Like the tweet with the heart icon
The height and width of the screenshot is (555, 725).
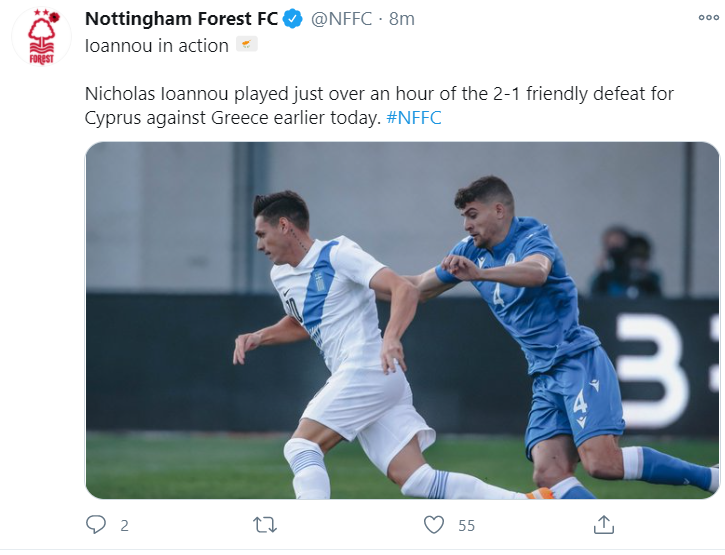[x=434, y=525]
